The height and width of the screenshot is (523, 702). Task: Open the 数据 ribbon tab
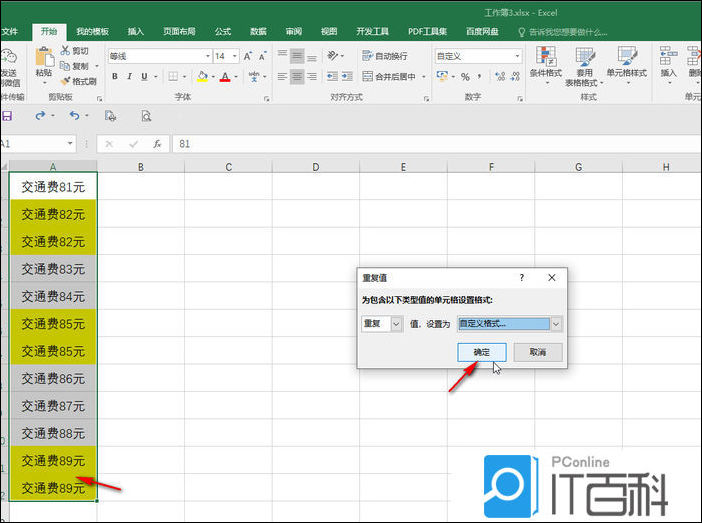tap(258, 31)
